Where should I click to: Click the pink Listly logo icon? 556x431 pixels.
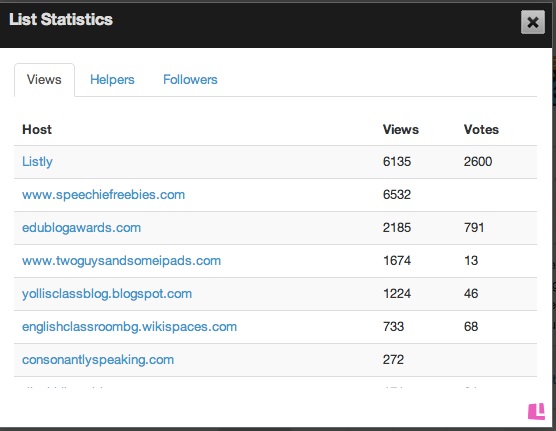[536, 411]
